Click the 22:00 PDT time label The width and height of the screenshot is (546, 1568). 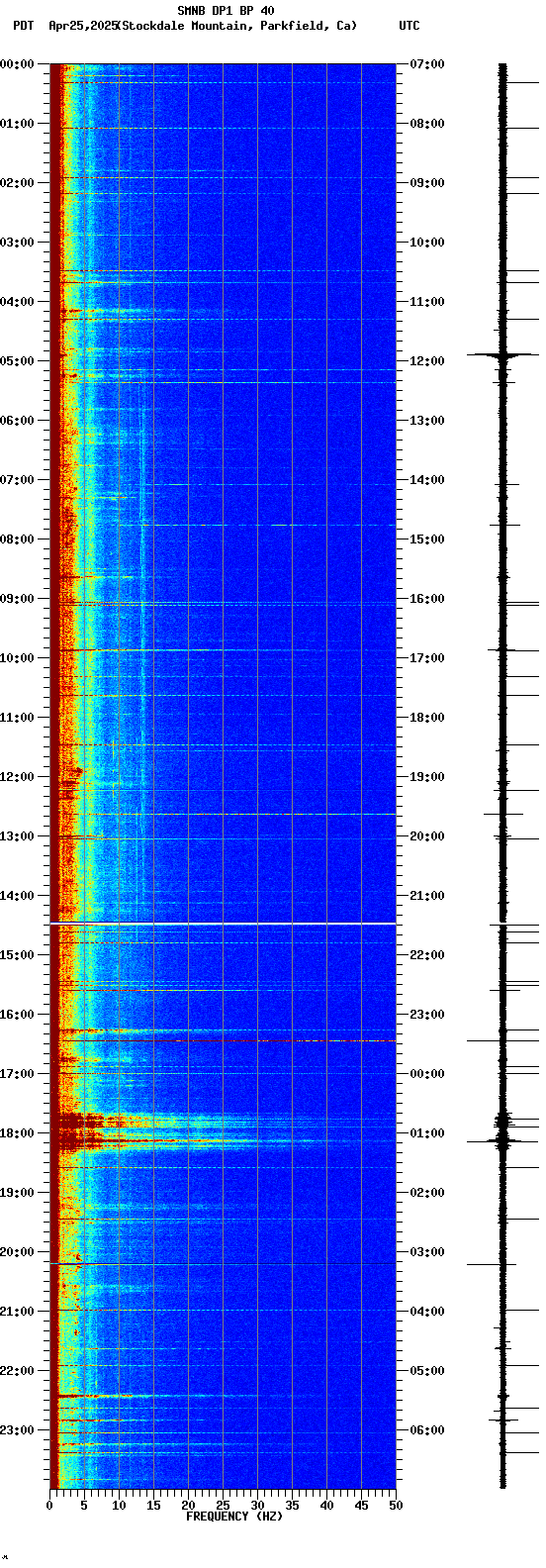pos(17,1371)
